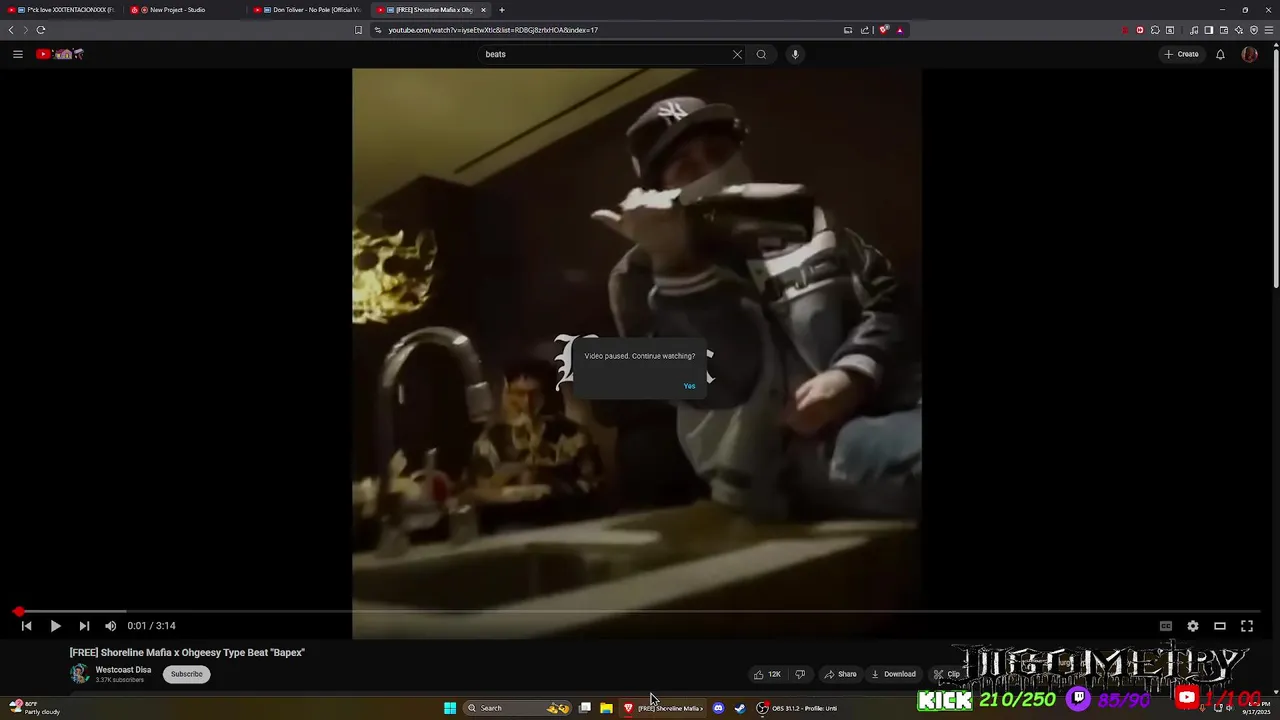Open the 'Westcoast Disa' channel name link
The width and height of the screenshot is (1280, 720).
click(x=123, y=670)
